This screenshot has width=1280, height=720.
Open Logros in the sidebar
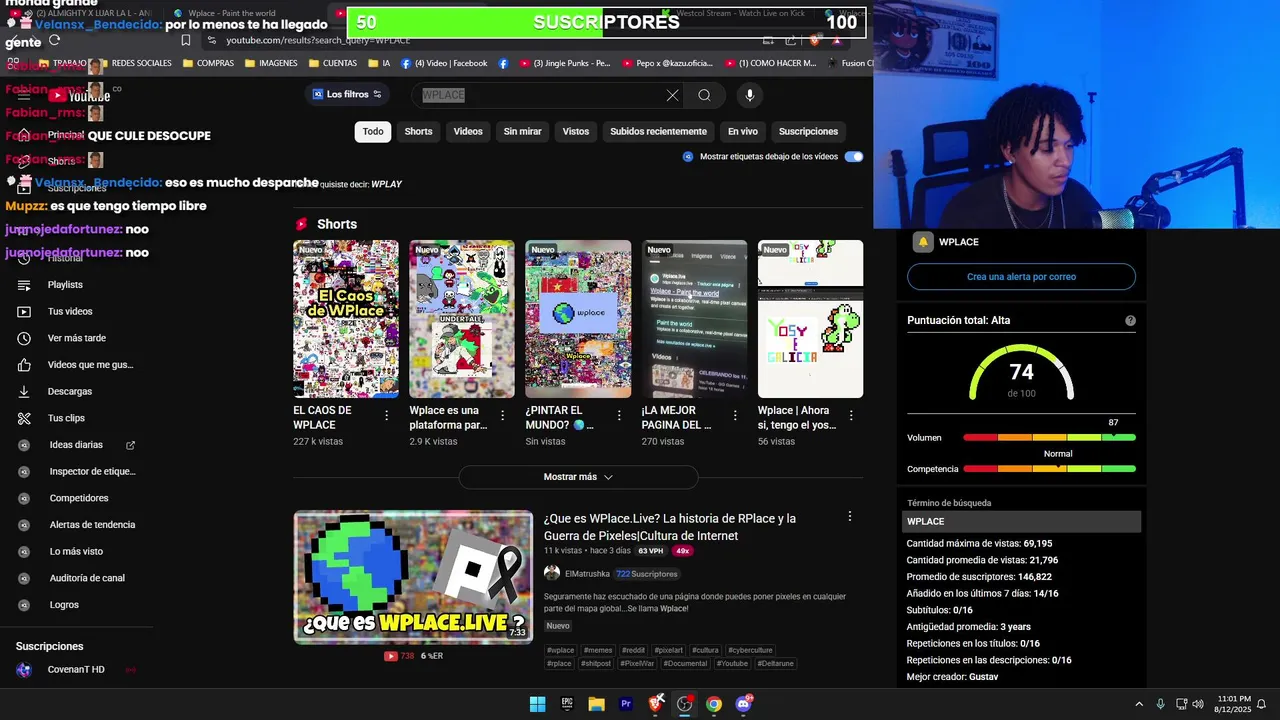tap(64, 605)
